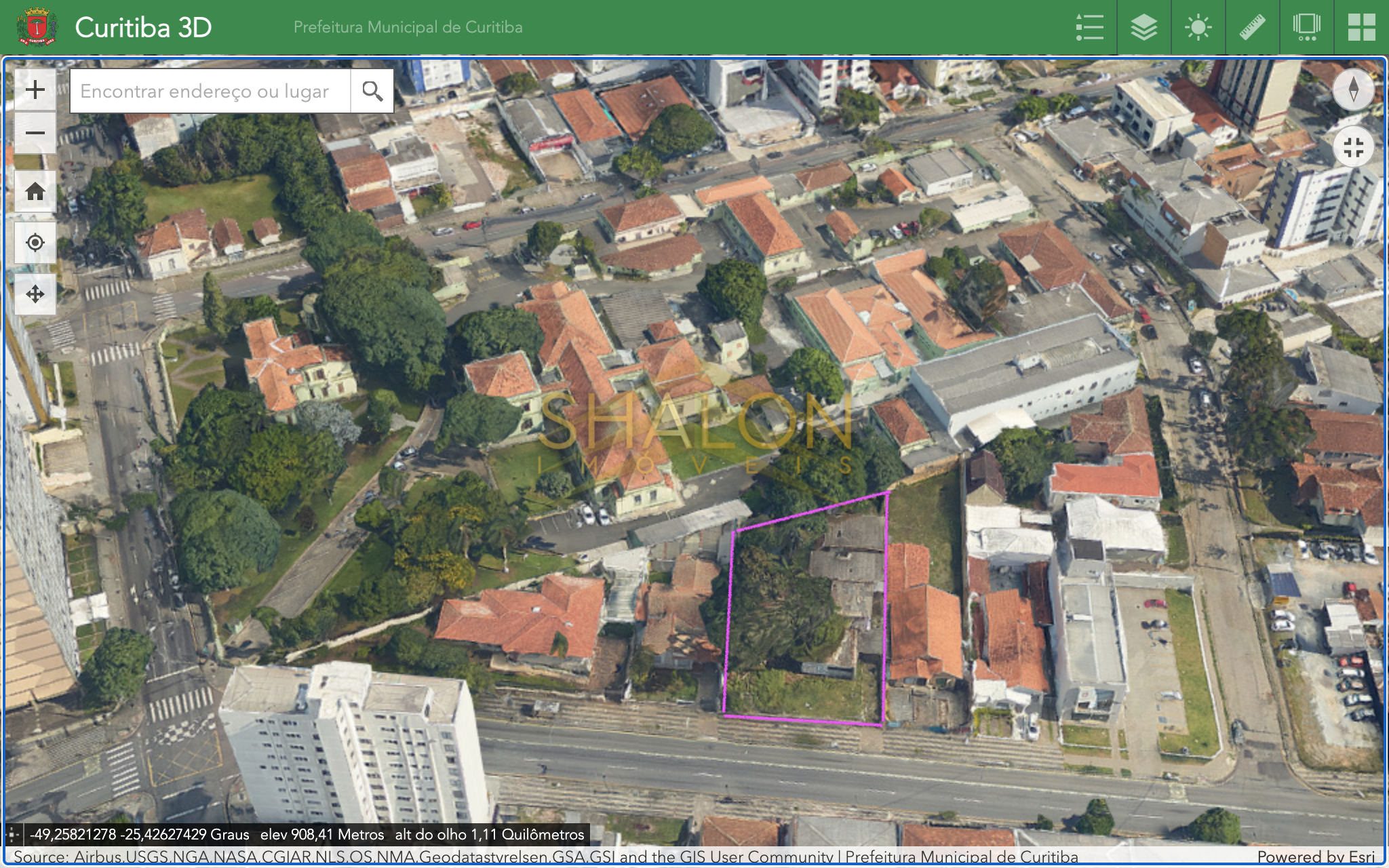Open the legend list icon
The width and height of the screenshot is (1389, 868).
point(1089,28)
